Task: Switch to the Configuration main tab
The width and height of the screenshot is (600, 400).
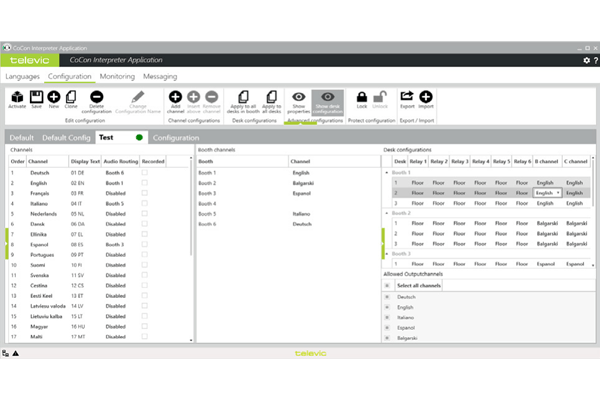Action: (x=70, y=77)
